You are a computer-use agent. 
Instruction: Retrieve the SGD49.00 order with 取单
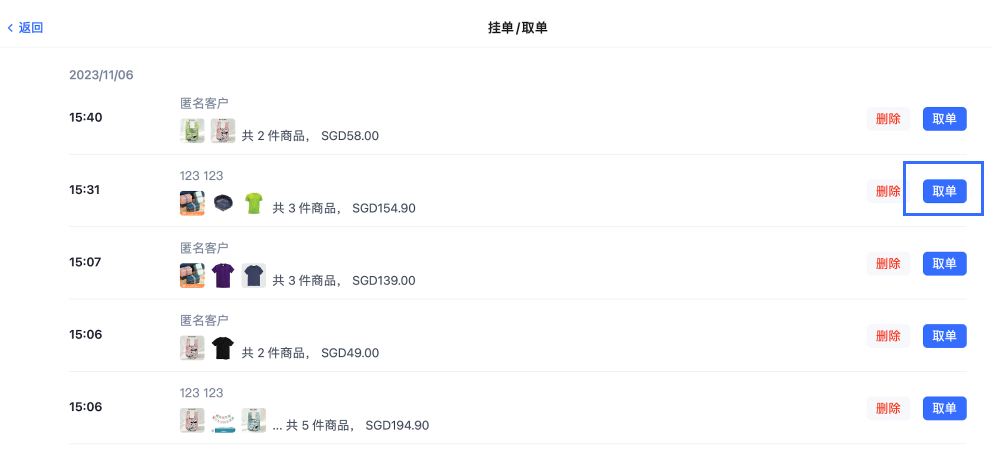[945, 336]
